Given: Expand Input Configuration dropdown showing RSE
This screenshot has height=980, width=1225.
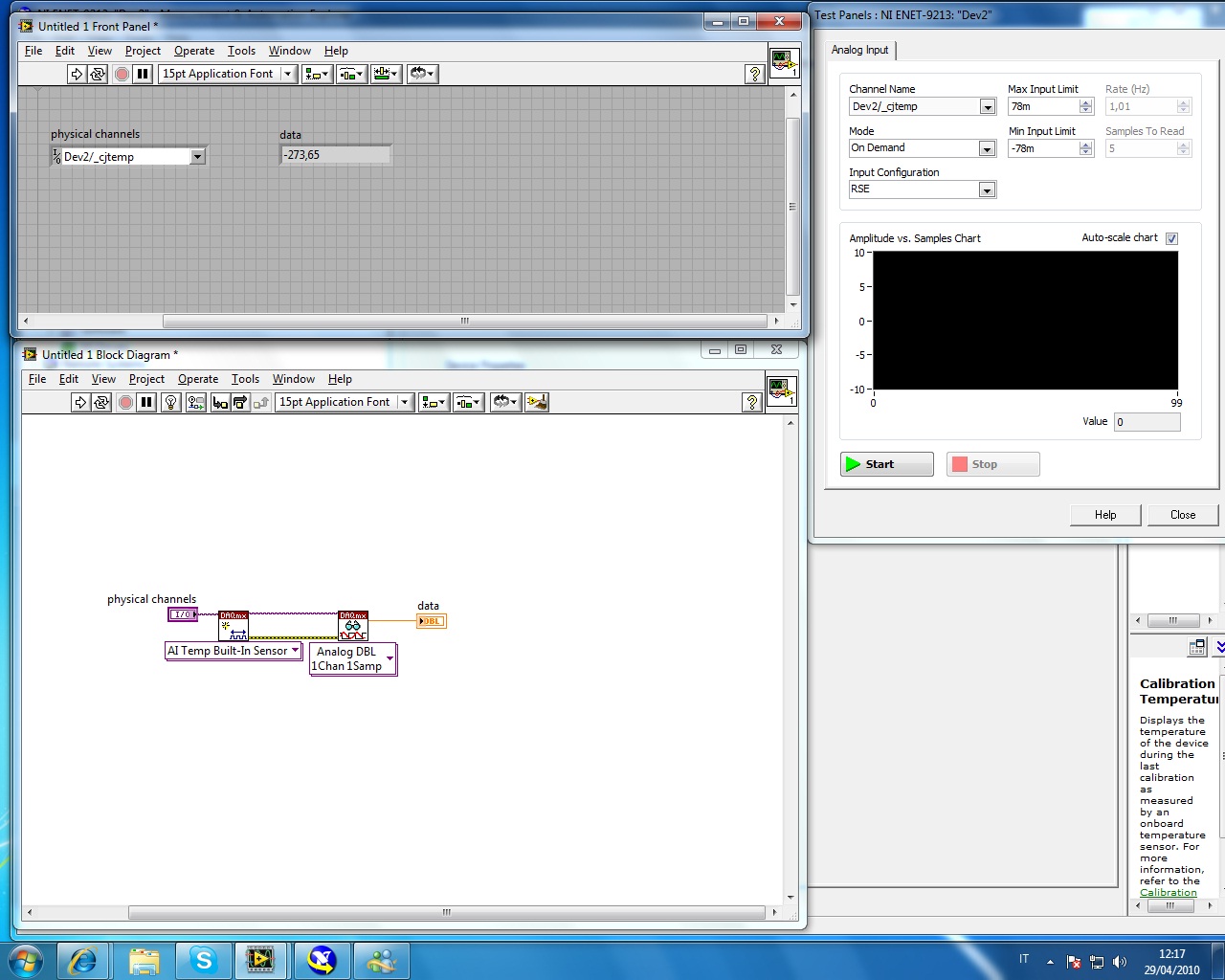Looking at the screenshot, I should click(988, 189).
